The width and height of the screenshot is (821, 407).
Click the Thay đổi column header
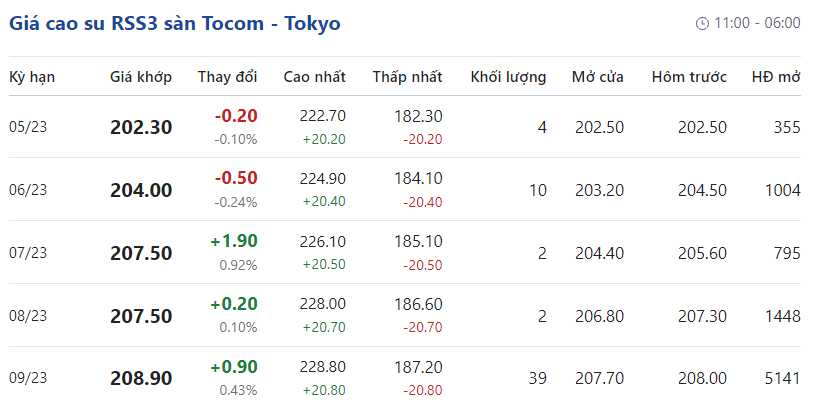pos(228,77)
